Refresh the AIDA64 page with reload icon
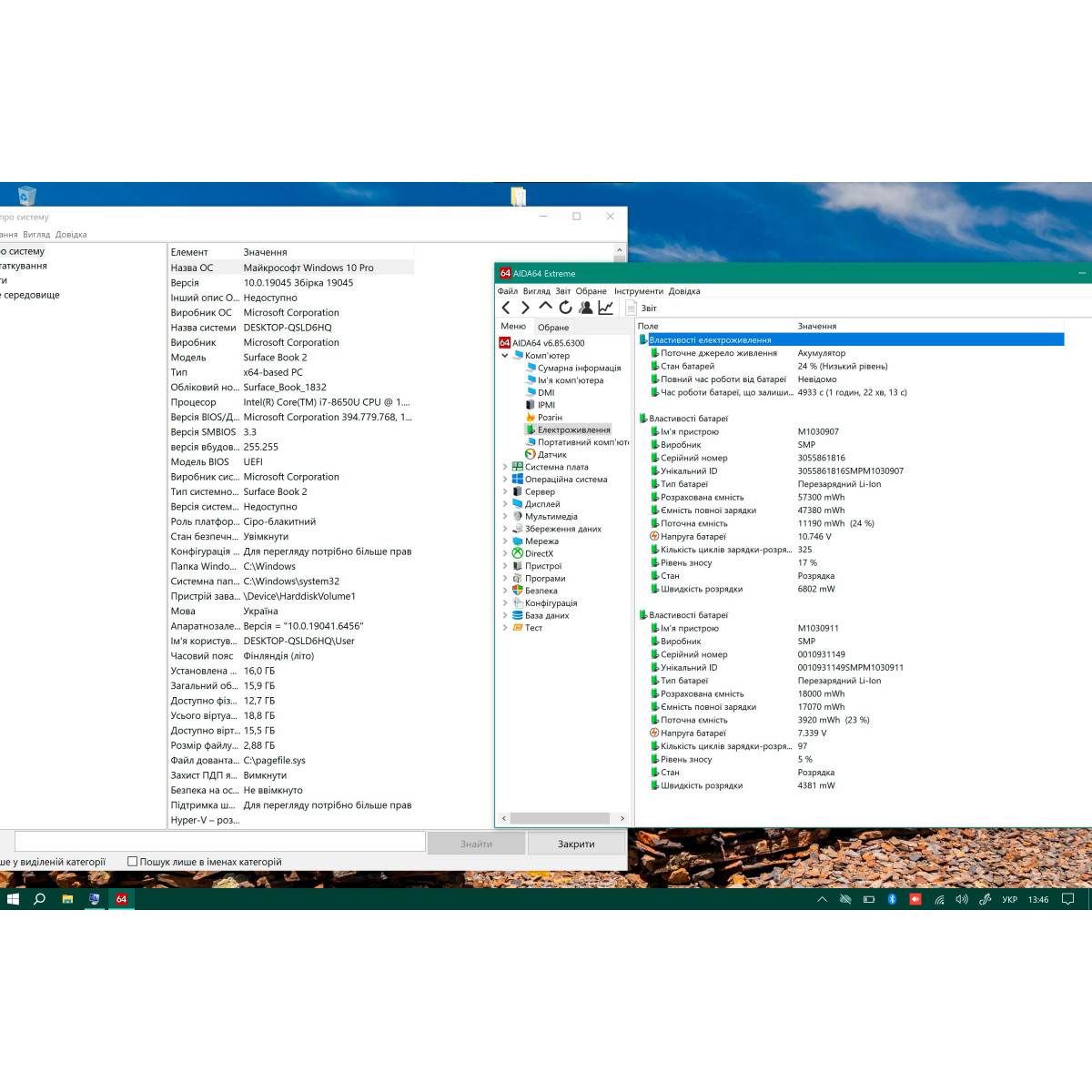The width and height of the screenshot is (1092, 1092). click(565, 308)
